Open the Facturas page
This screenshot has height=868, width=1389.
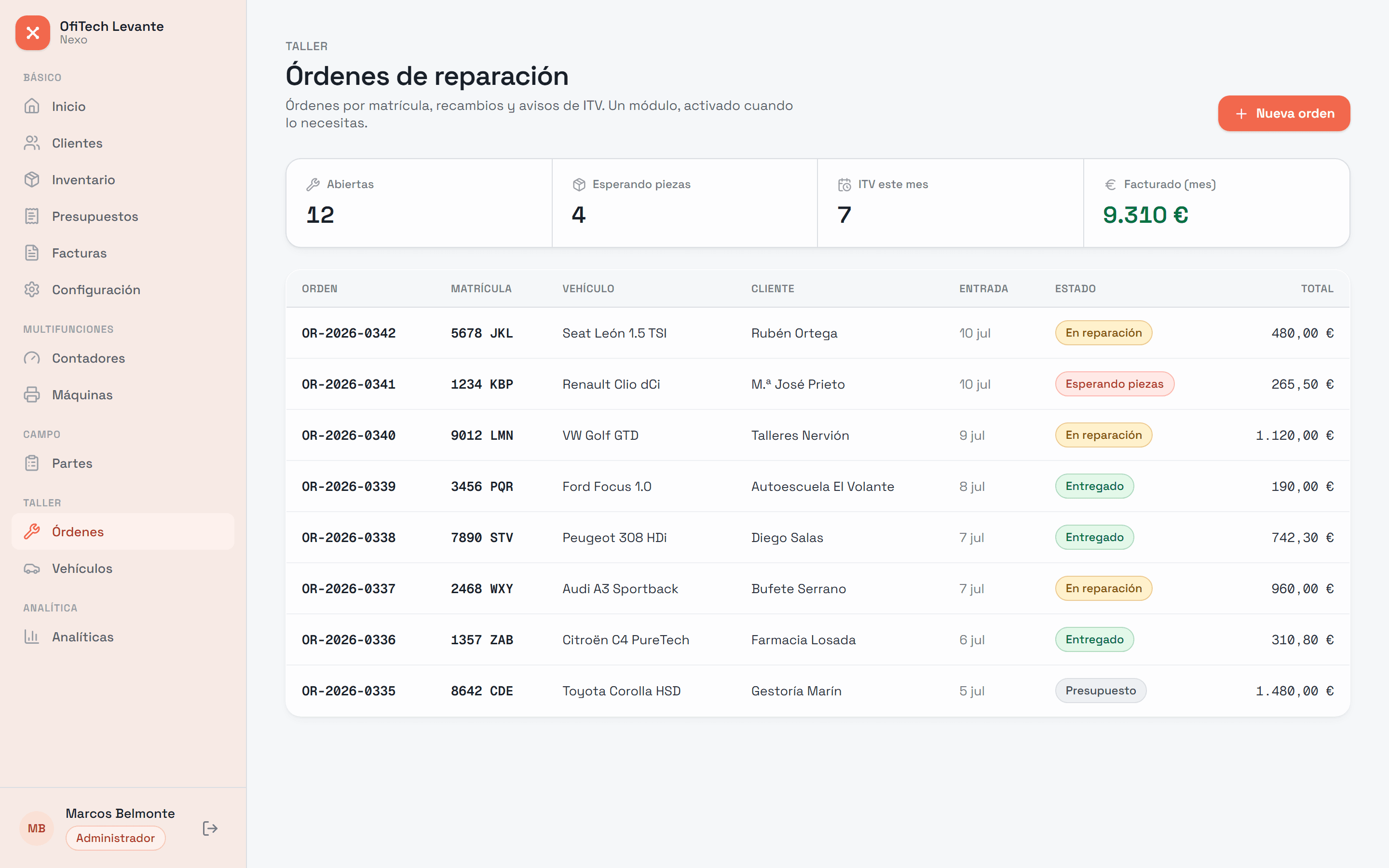point(123,253)
